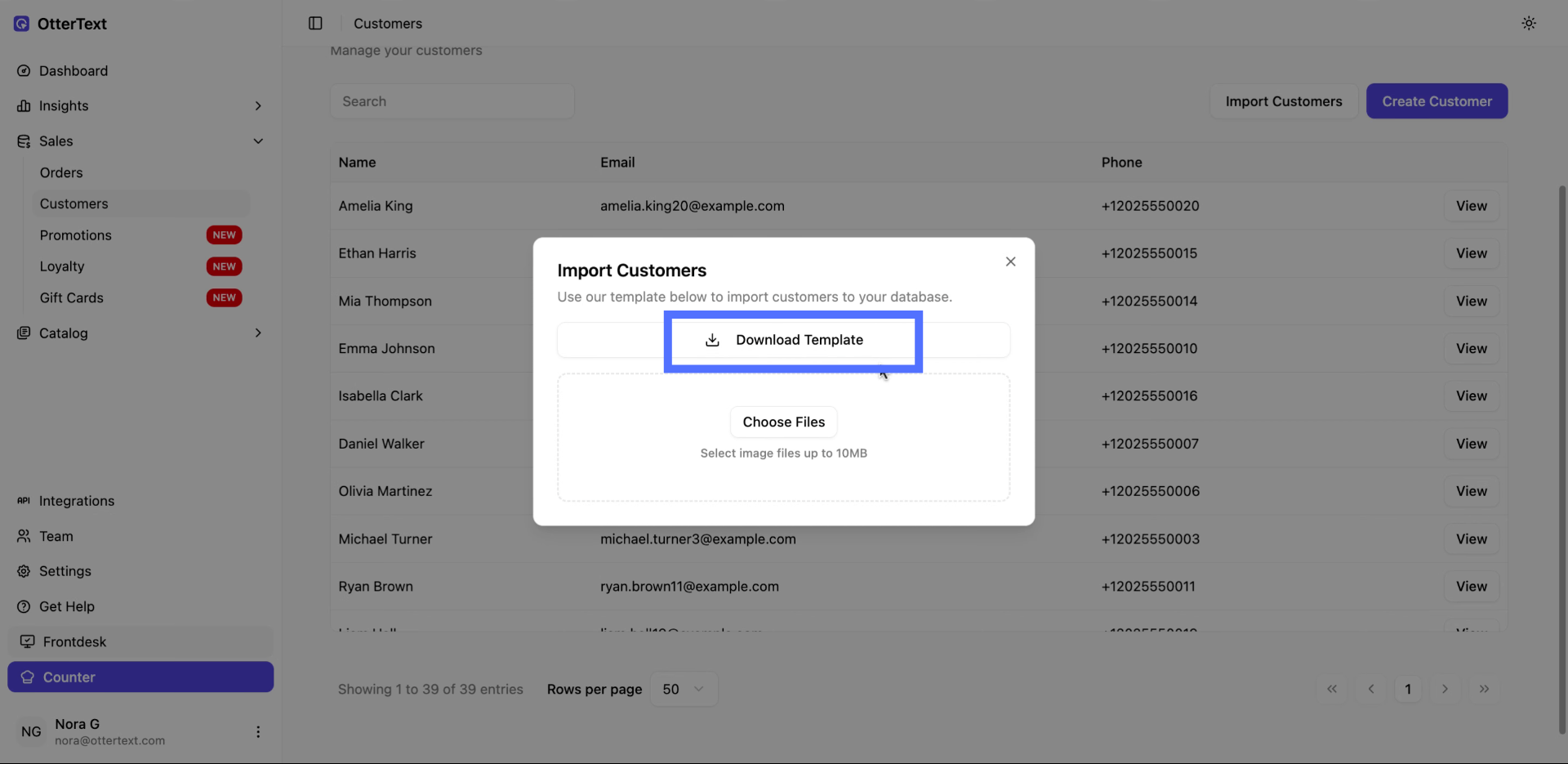Click the Download Template button
Screen dimensions: 1568x764
click(x=783, y=340)
